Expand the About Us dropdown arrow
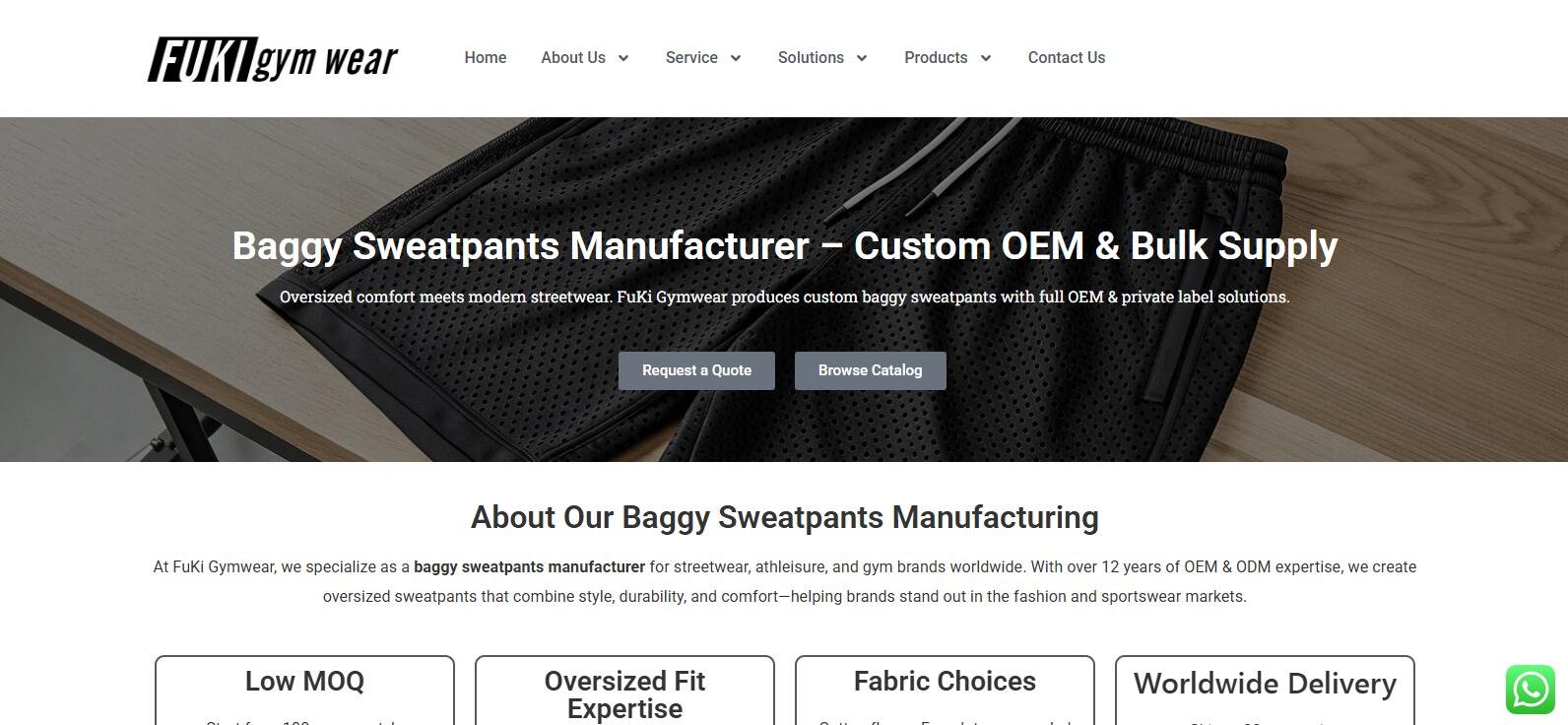 623,58
